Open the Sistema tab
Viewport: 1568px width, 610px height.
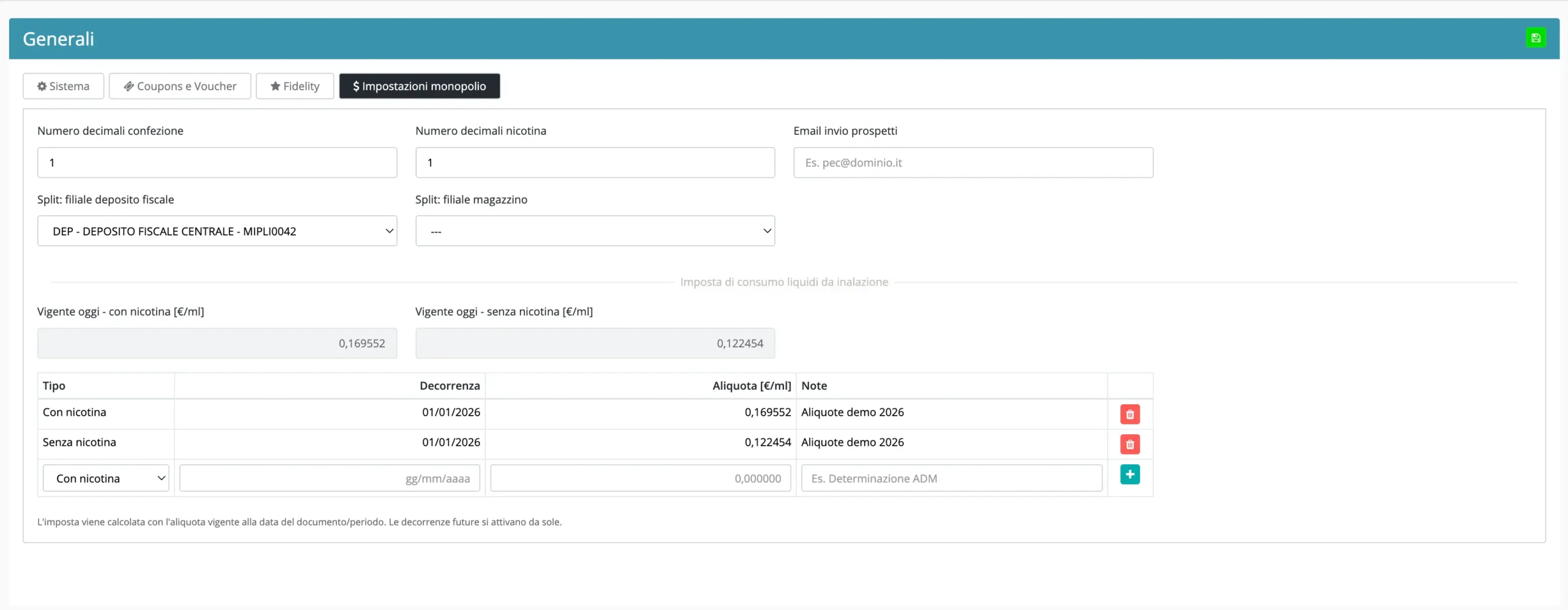point(63,86)
